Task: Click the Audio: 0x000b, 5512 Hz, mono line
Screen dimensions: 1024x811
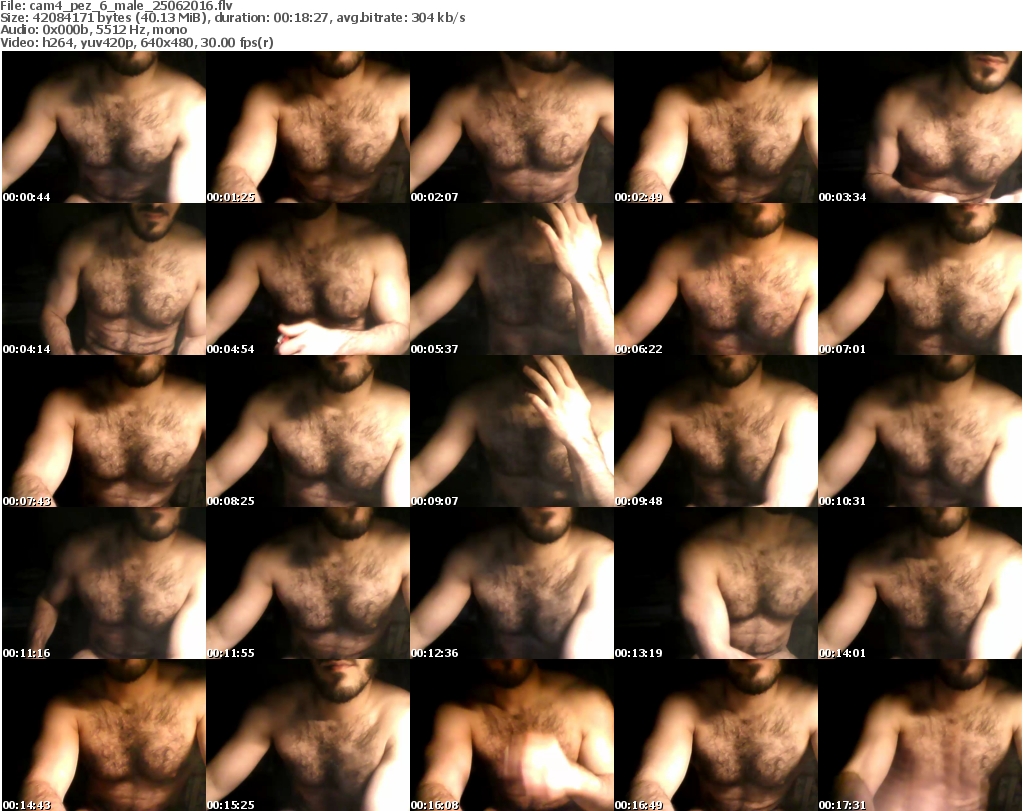Action: pos(93,30)
